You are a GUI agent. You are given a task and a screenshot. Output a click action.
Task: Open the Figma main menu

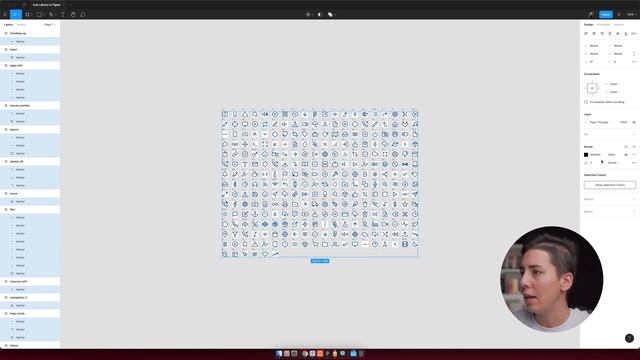tap(5, 14)
